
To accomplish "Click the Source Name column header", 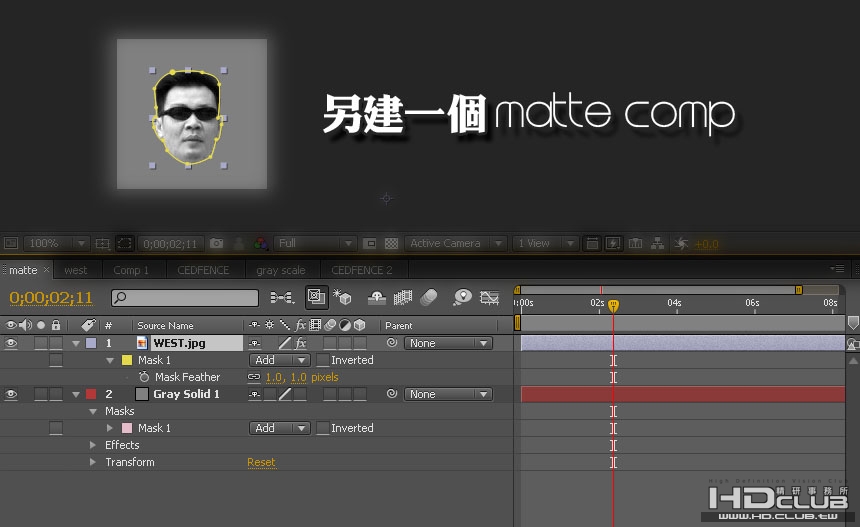I will (165, 325).
